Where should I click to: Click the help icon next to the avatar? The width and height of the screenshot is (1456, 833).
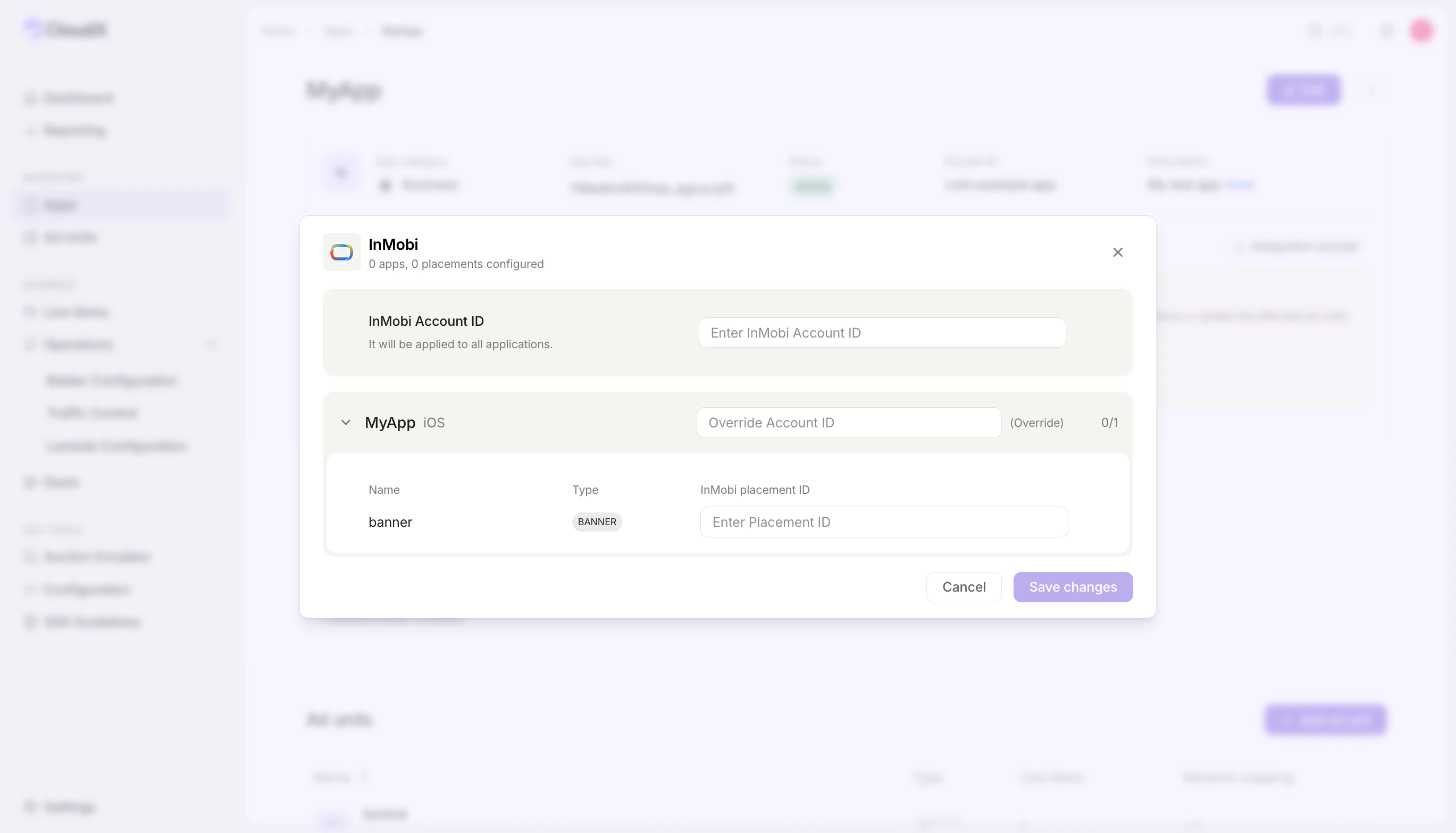[1386, 31]
